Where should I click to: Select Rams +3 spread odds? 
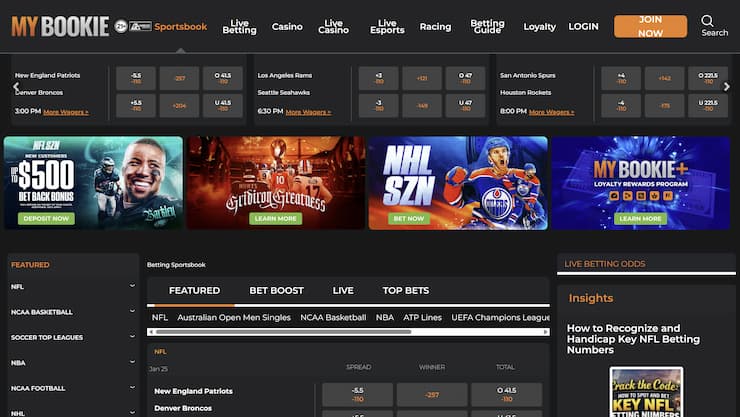378,78
